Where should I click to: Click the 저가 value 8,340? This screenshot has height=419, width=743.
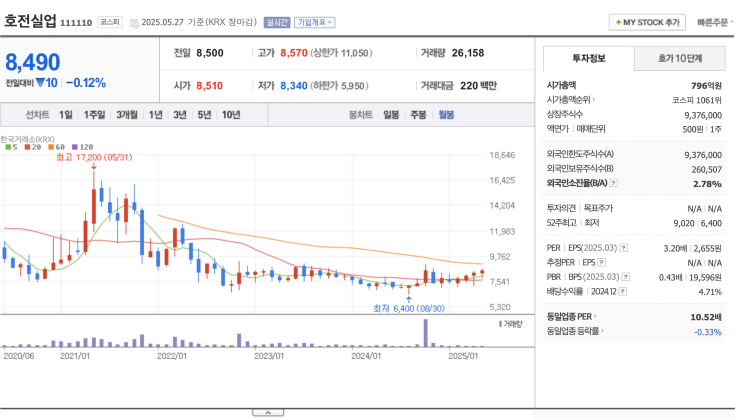294,86
